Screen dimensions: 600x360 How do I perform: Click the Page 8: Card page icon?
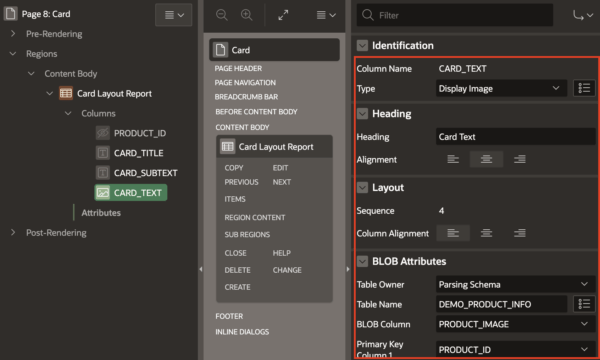click(x=10, y=14)
